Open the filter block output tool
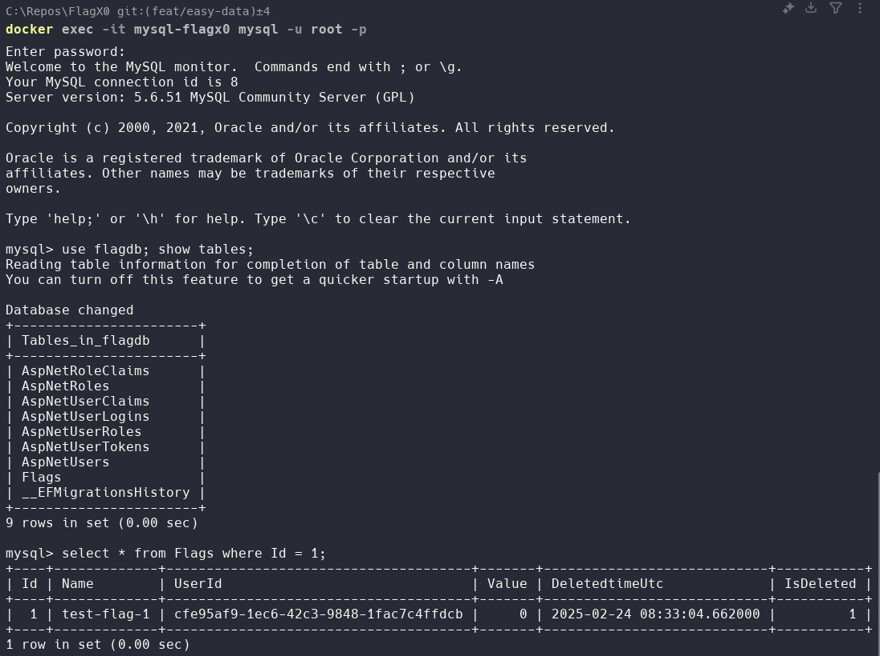Viewport: 880px width, 656px height. (x=836, y=8)
